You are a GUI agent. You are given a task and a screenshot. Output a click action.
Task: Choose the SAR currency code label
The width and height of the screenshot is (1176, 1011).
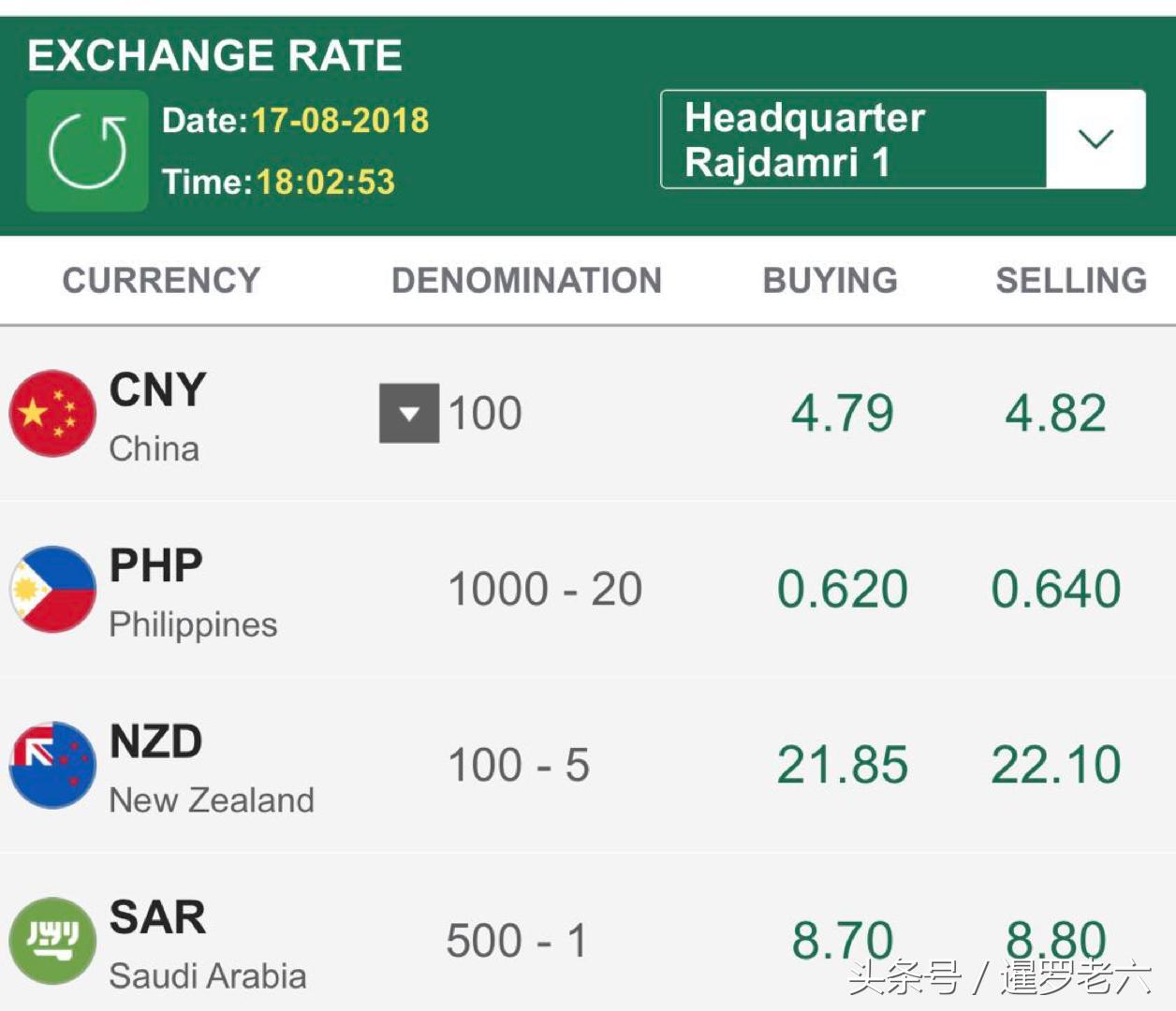coord(157,917)
